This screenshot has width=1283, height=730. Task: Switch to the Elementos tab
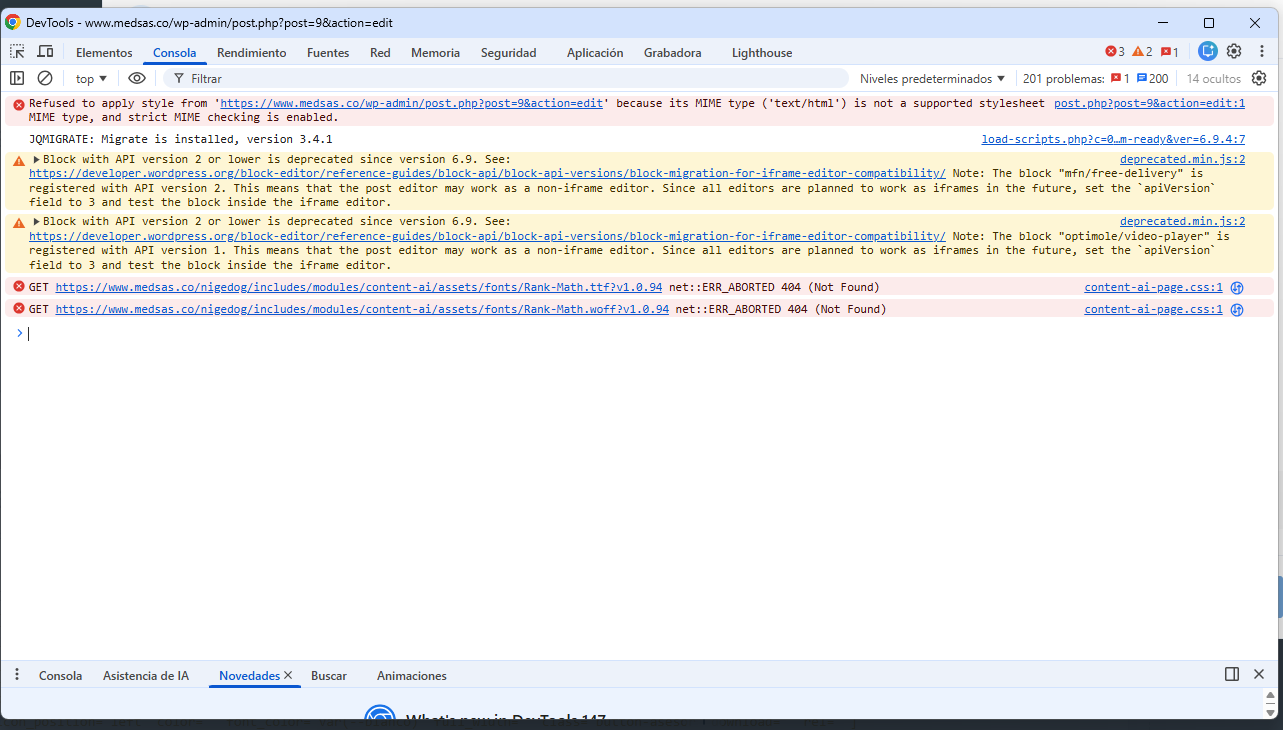(104, 53)
